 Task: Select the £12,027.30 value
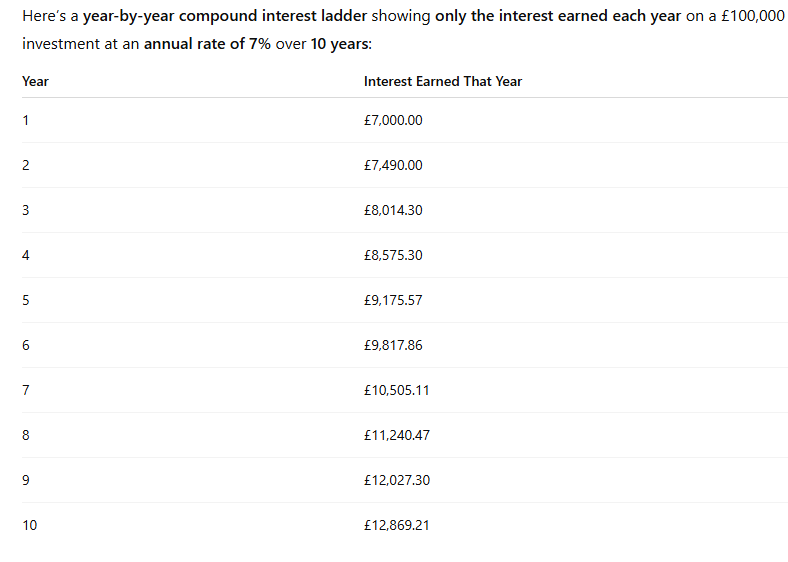point(397,480)
